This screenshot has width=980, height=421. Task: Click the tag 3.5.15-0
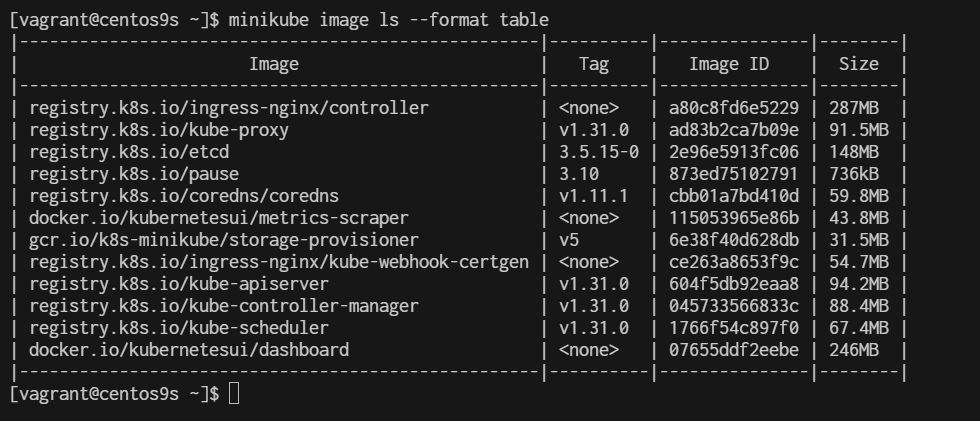[599, 152]
